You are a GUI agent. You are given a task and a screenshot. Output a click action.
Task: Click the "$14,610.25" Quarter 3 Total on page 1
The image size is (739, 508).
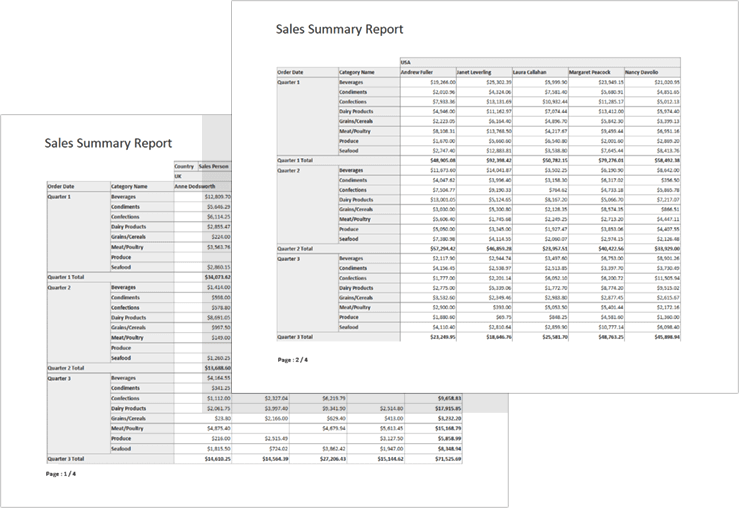[218, 459]
